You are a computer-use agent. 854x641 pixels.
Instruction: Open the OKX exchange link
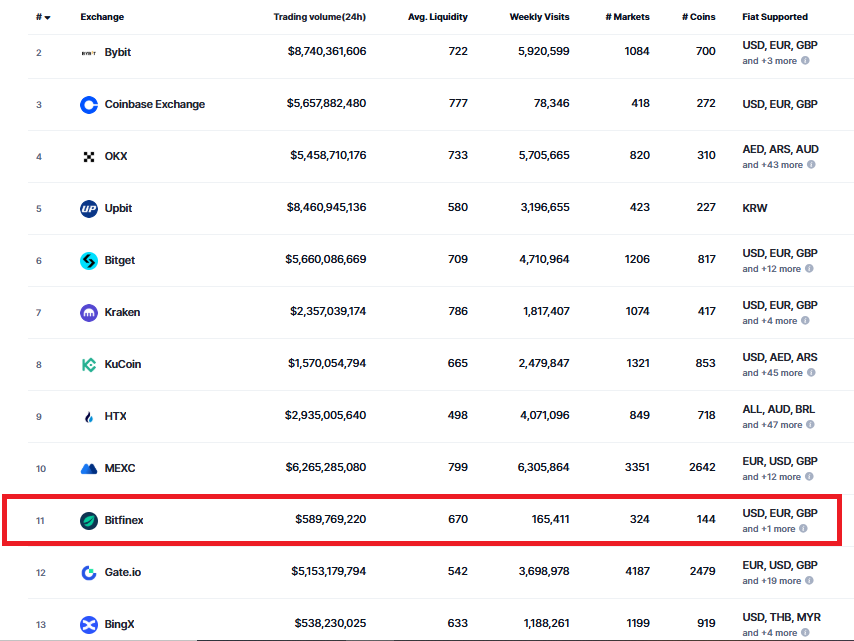[115, 156]
